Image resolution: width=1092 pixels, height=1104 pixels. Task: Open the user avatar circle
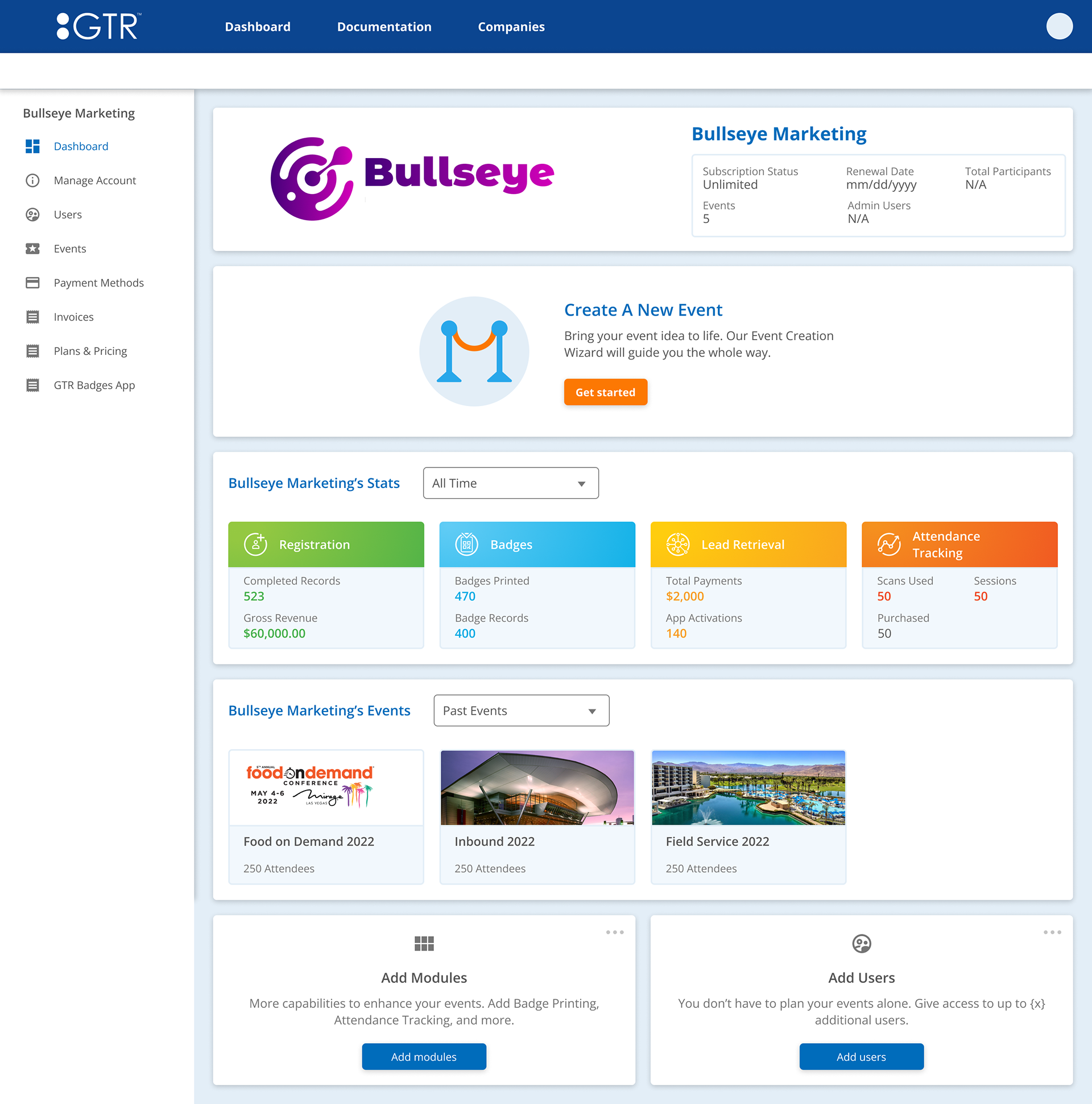[x=1059, y=26]
